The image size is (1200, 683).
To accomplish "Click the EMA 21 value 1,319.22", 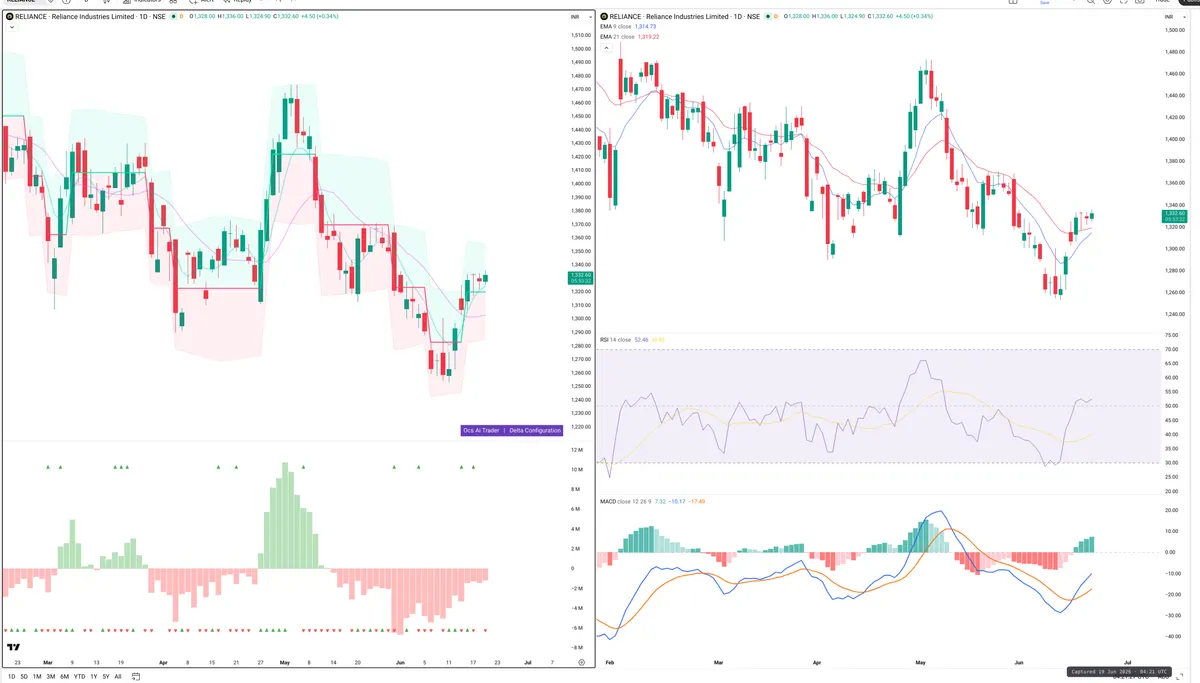I will 647,36.
